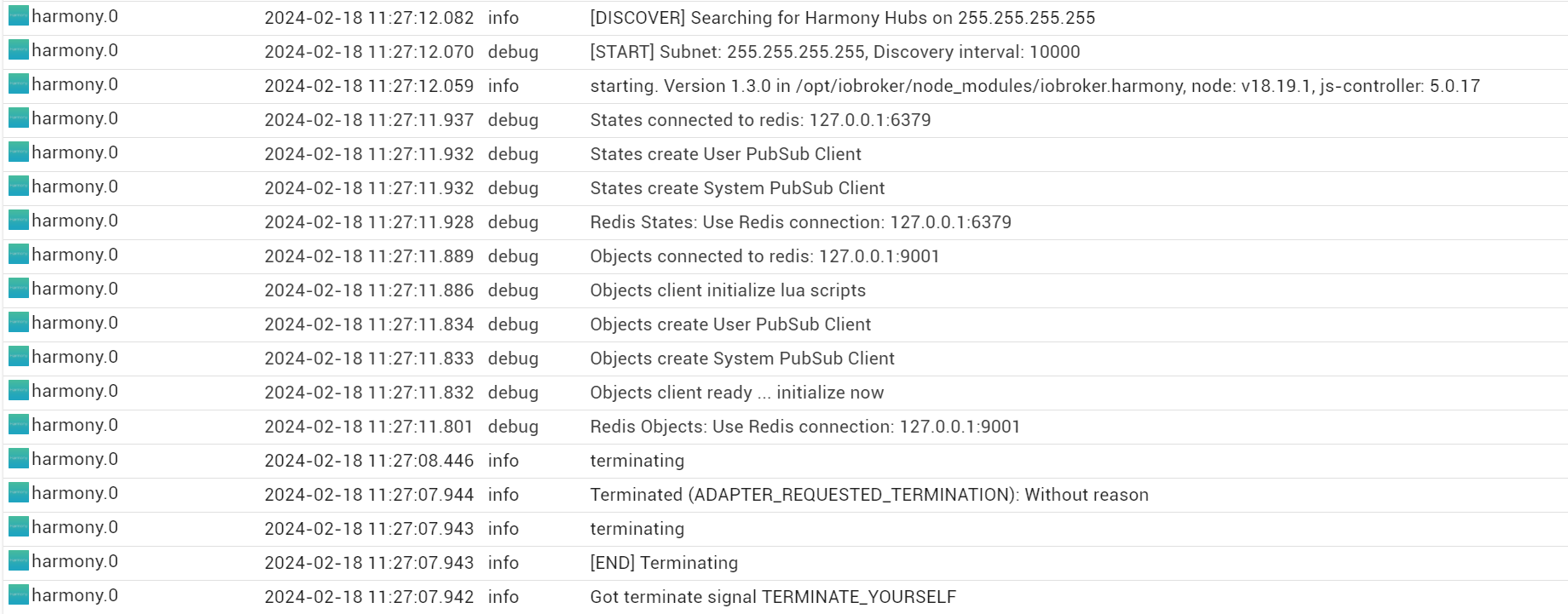Viewport: 1568px width, 614px height.
Task: Click harmony icon on END Terminating row
Action: (x=19, y=561)
